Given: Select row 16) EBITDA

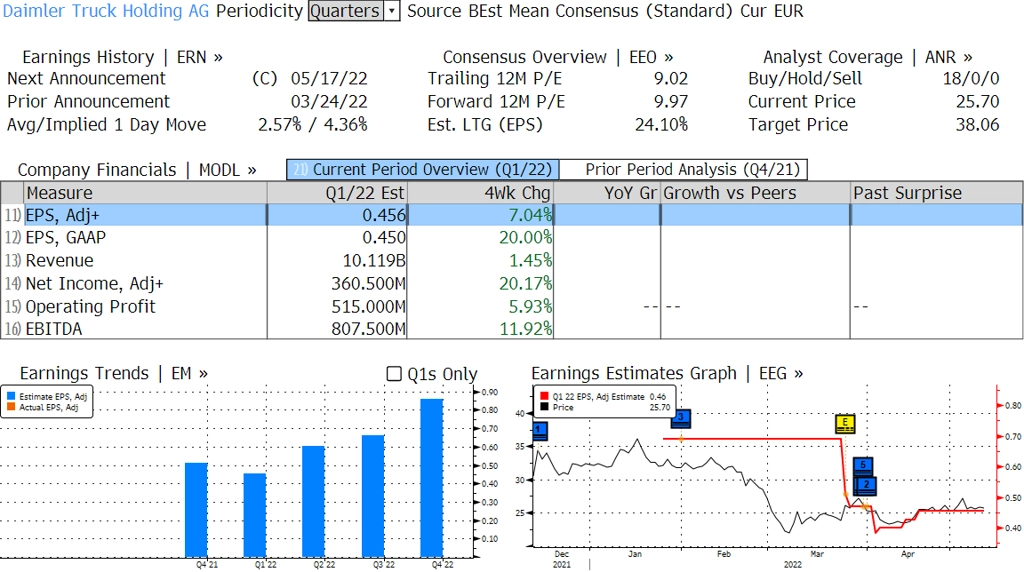Looking at the screenshot, I should [x=512, y=328].
